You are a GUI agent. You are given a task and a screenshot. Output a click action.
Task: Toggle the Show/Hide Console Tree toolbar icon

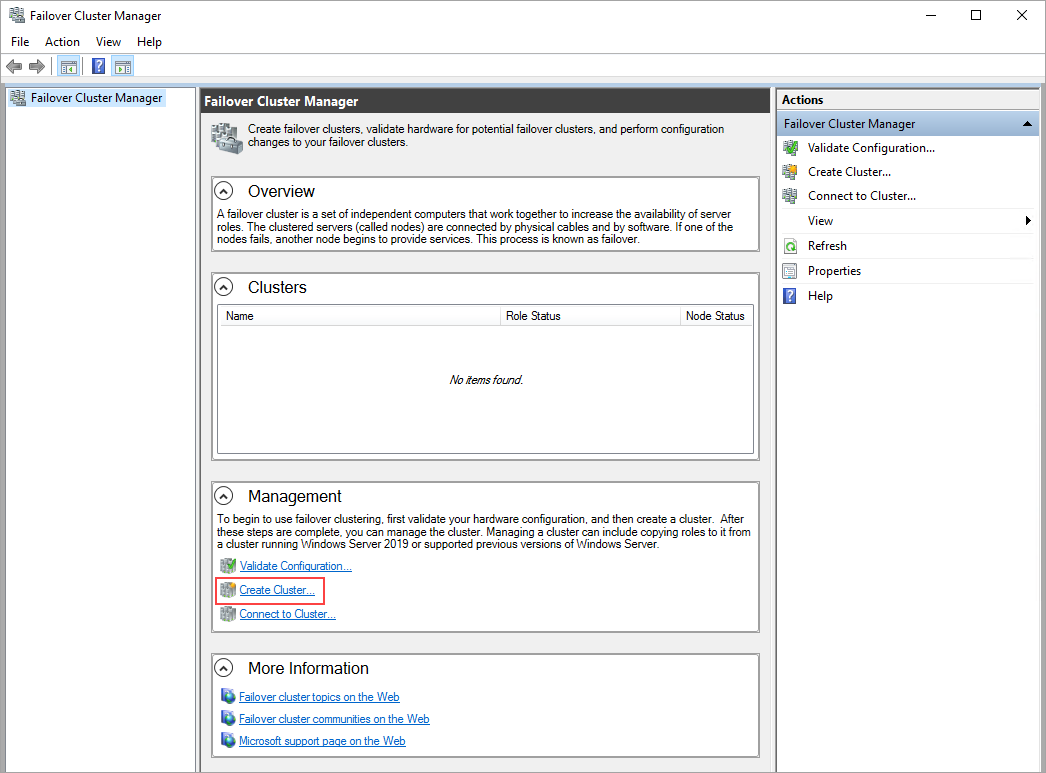pos(69,67)
